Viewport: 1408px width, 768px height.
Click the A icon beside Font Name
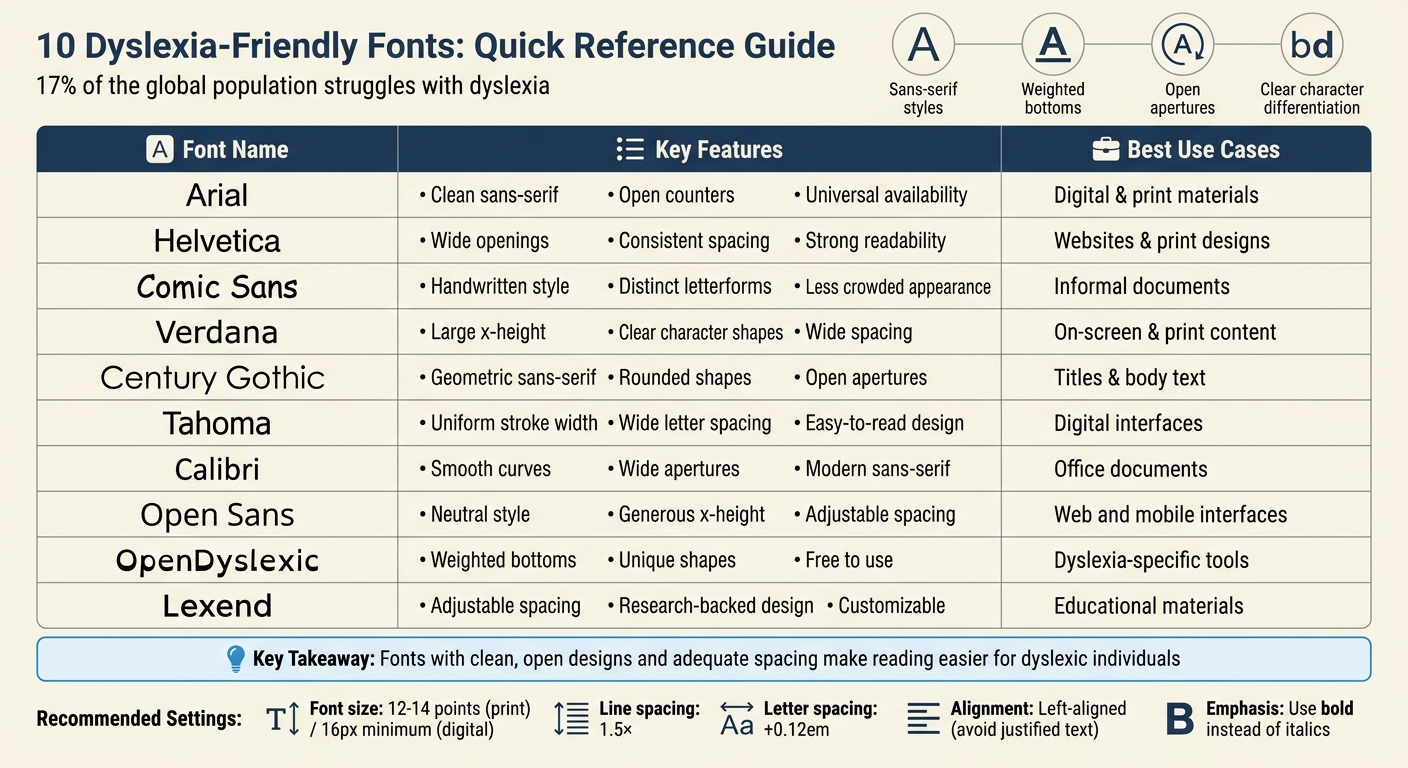160,149
